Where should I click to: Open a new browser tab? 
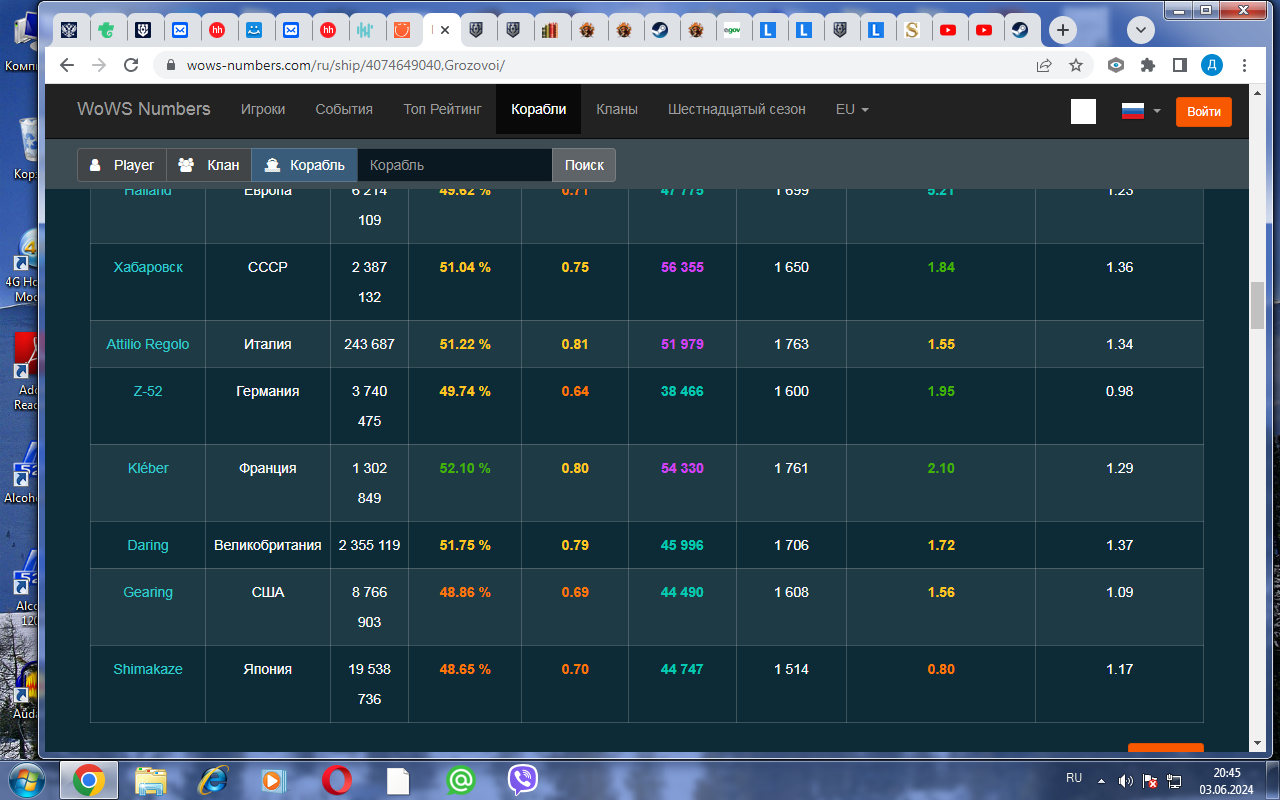1063,30
